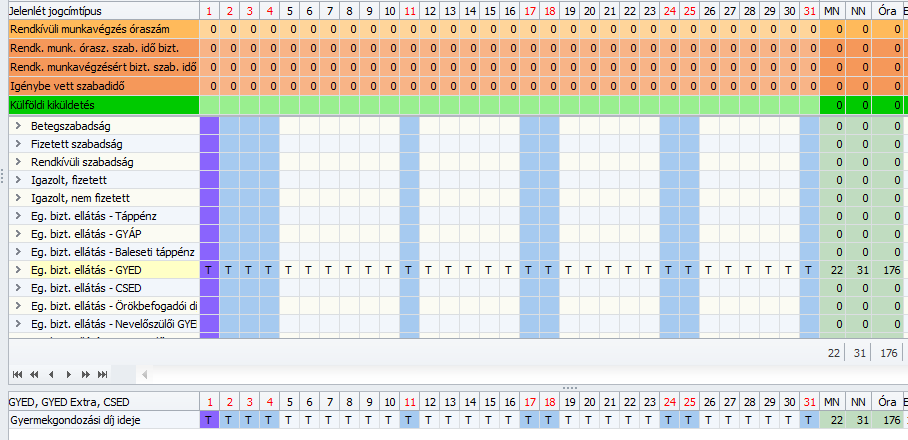
Task: Go to previous record arrow
Action: coord(51,375)
